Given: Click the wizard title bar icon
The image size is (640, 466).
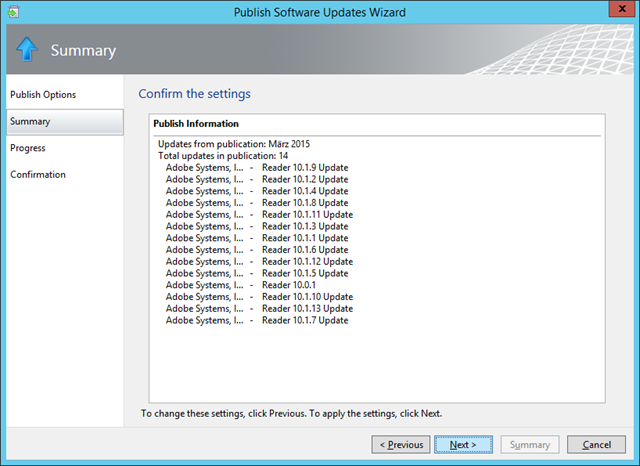Looking at the screenshot, I should (x=13, y=12).
